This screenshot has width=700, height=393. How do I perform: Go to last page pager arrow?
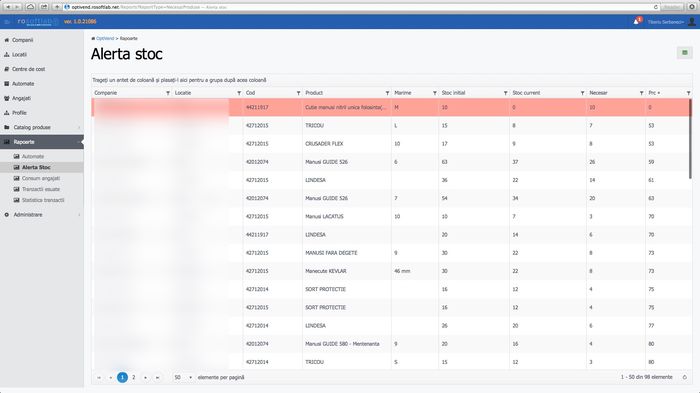click(x=157, y=377)
